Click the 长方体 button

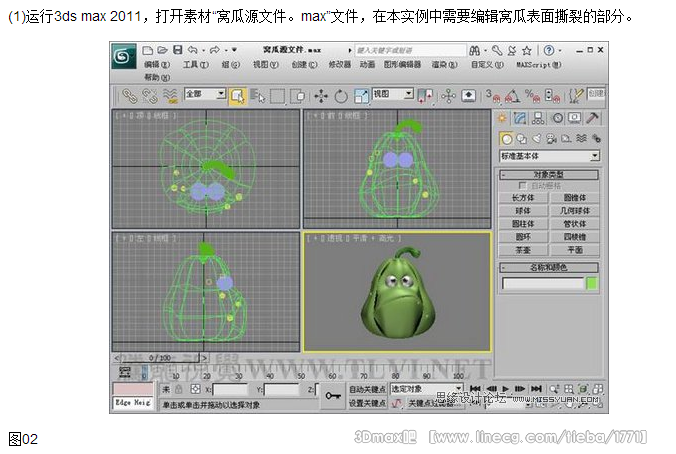[x=523, y=198]
